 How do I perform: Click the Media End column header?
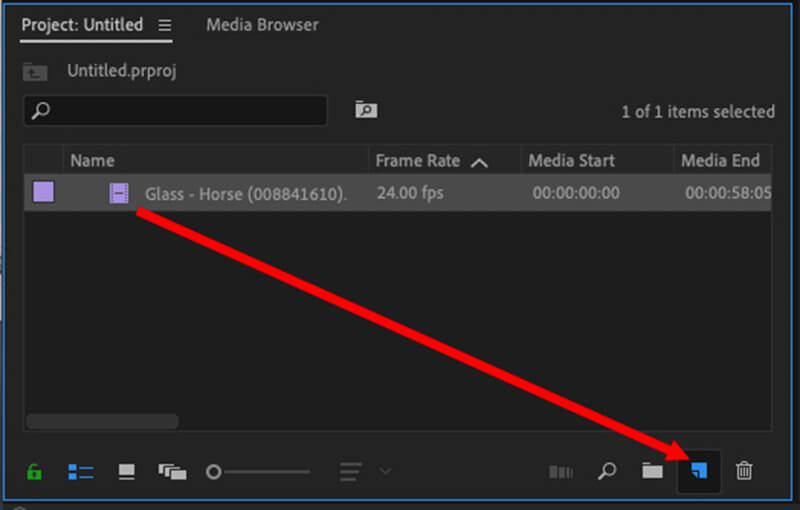pyautogui.click(x=720, y=161)
